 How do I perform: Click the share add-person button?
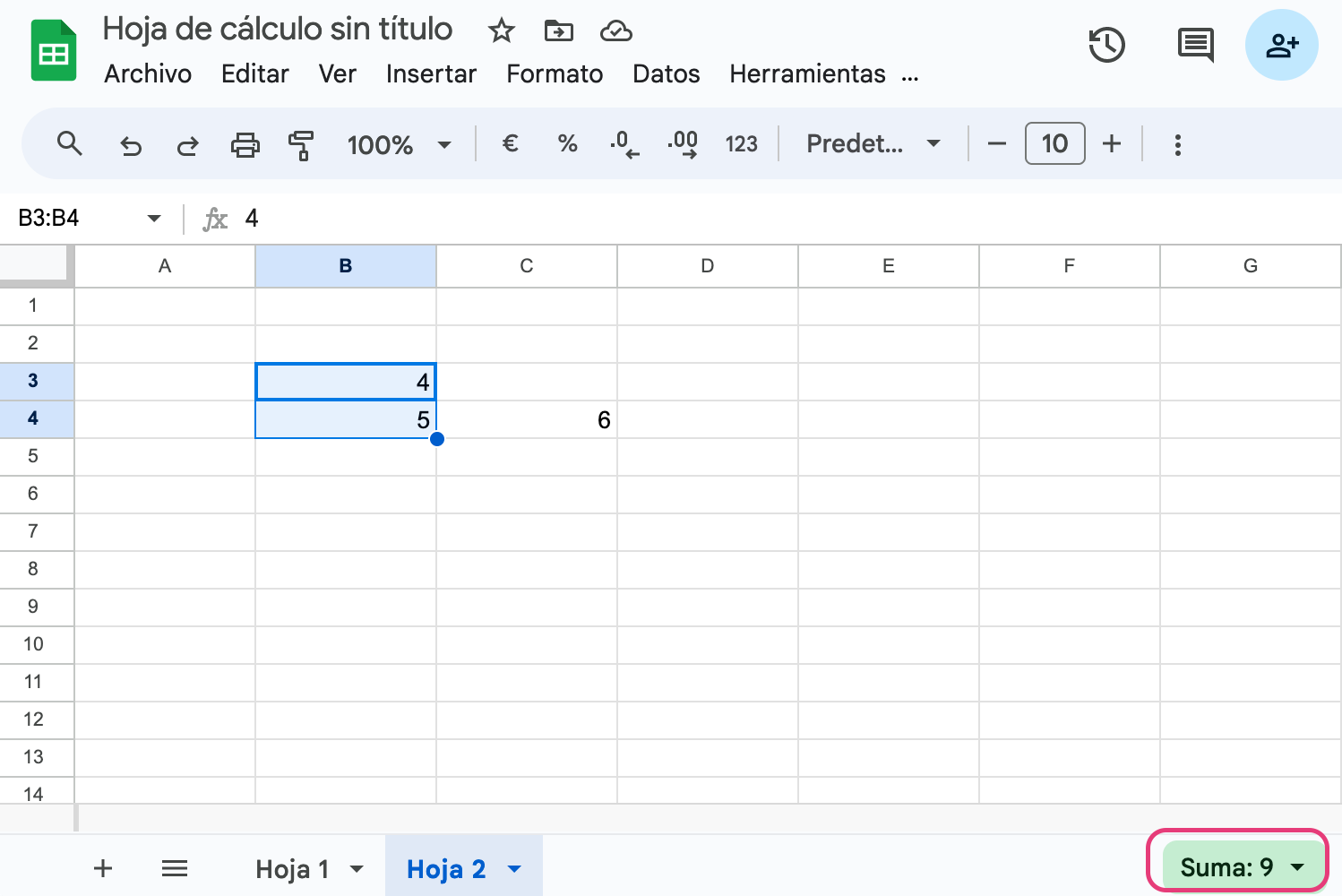(1281, 45)
